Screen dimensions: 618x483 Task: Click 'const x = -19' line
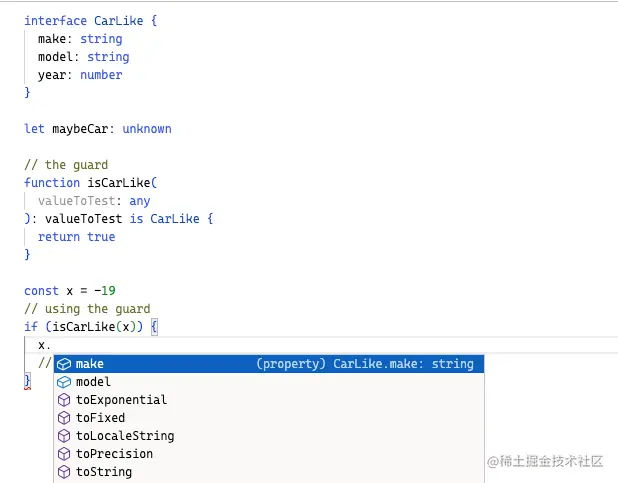click(x=70, y=291)
